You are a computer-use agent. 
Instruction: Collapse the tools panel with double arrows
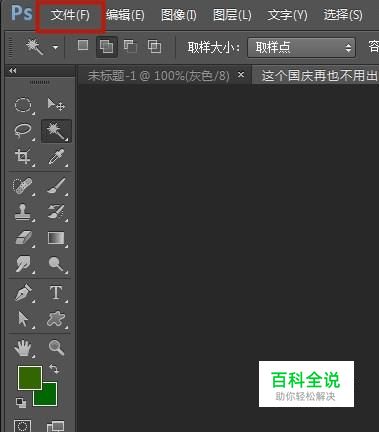(13, 71)
